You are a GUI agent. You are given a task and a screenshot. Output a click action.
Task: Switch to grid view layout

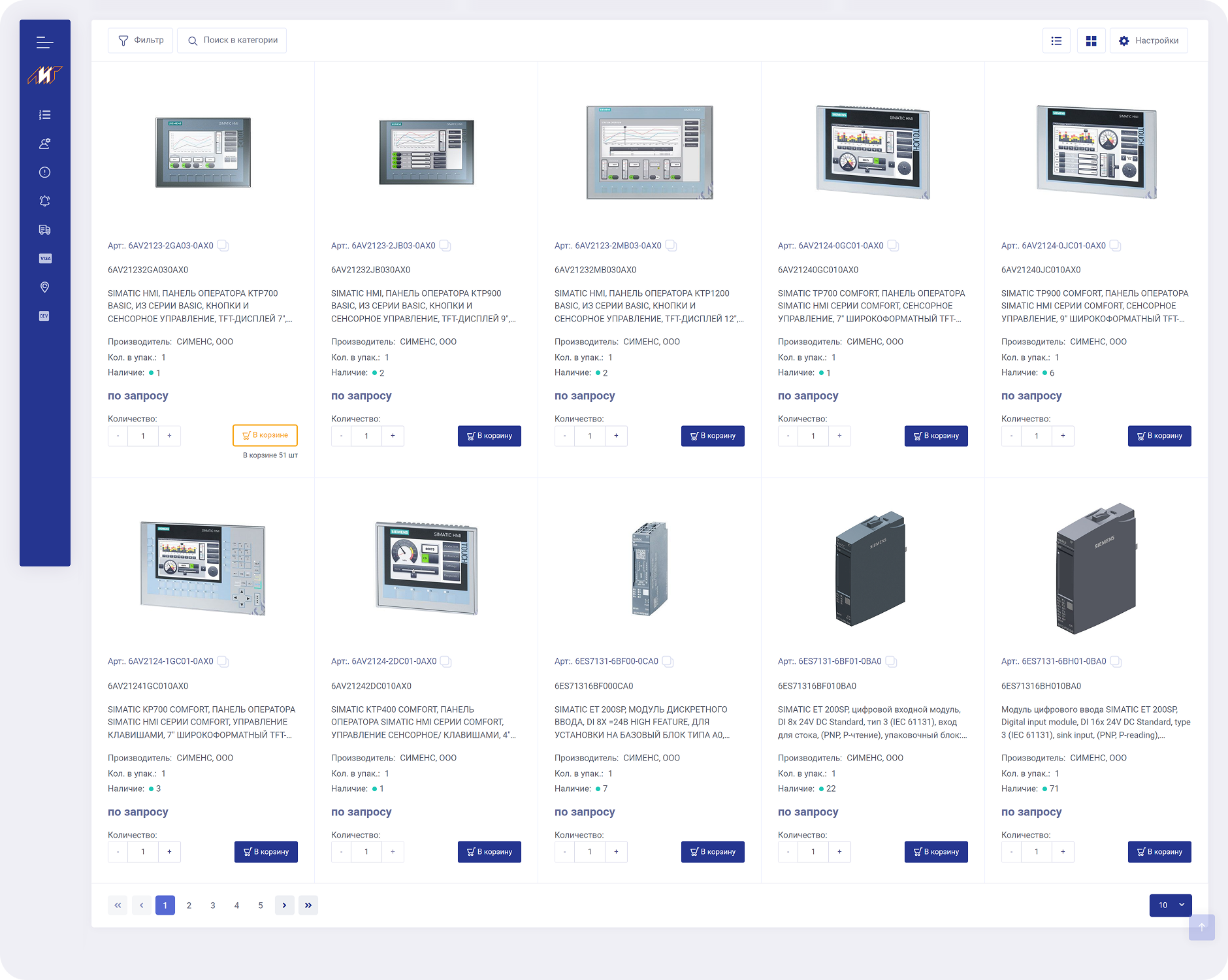(1091, 41)
